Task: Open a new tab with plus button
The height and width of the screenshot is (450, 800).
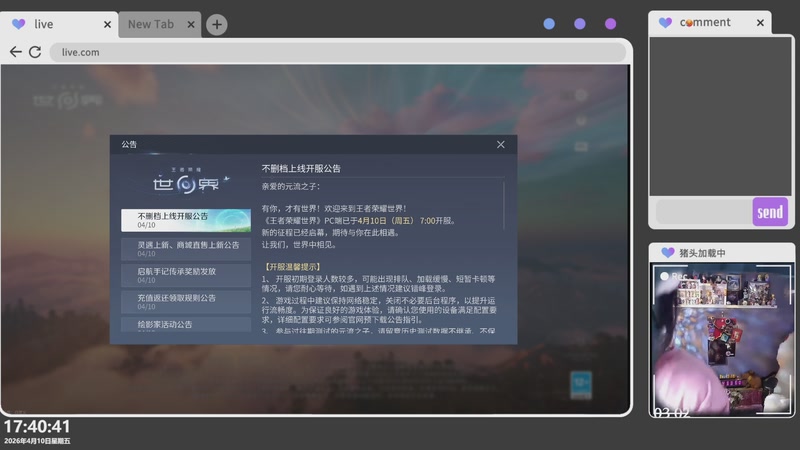Action: (x=217, y=24)
